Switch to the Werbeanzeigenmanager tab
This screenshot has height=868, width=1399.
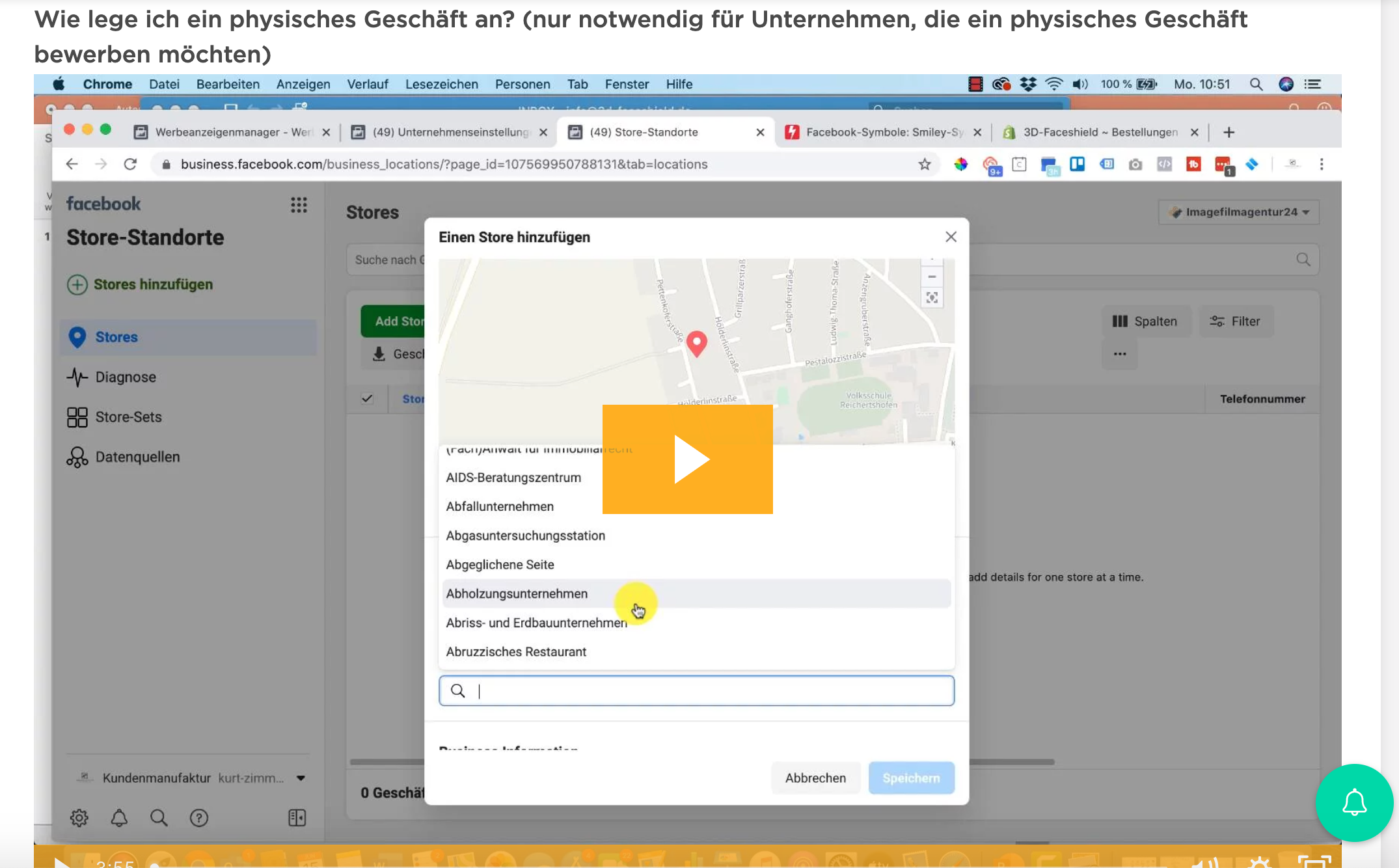[x=232, y=132]
